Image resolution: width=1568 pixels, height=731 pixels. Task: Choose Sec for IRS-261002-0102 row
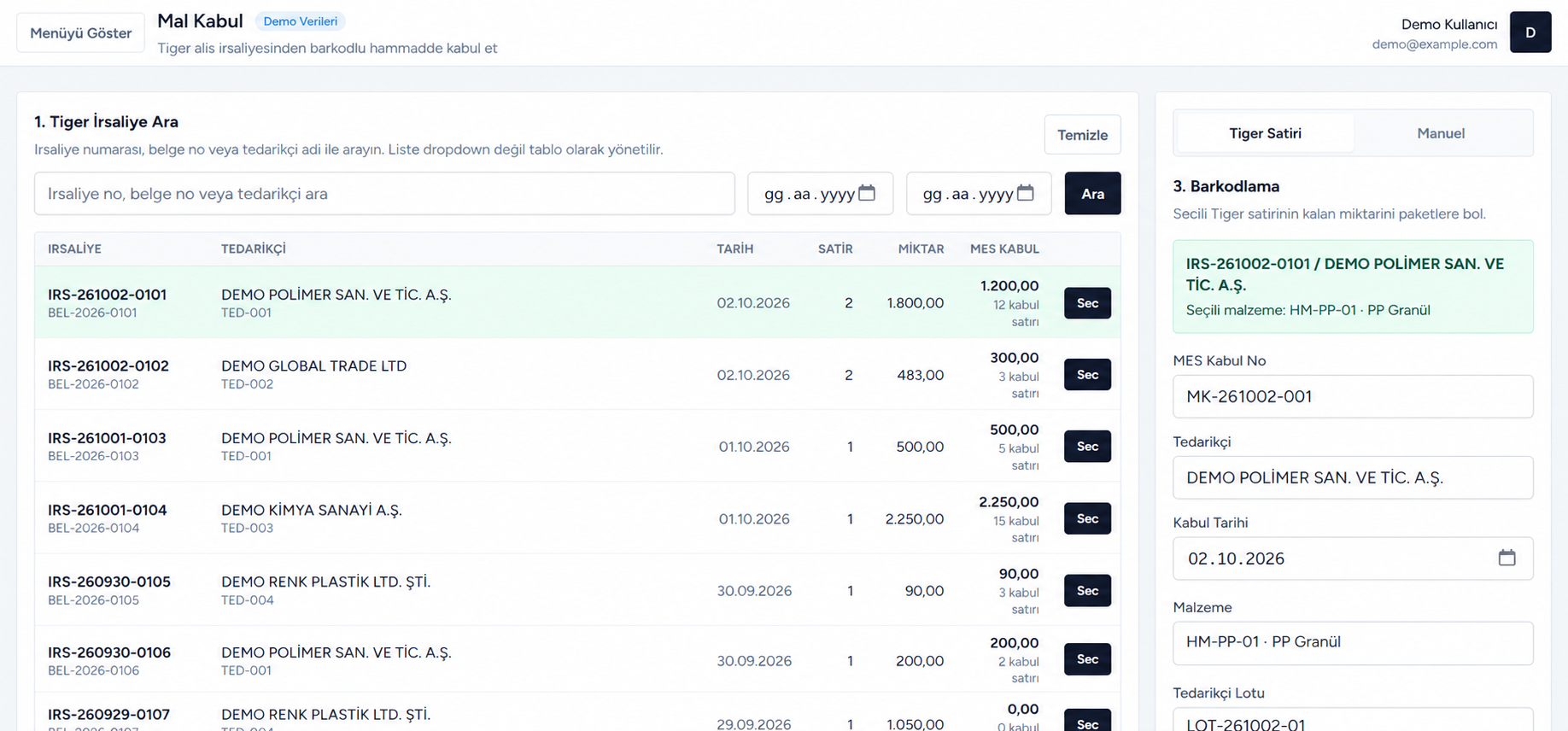point(1087,375)
